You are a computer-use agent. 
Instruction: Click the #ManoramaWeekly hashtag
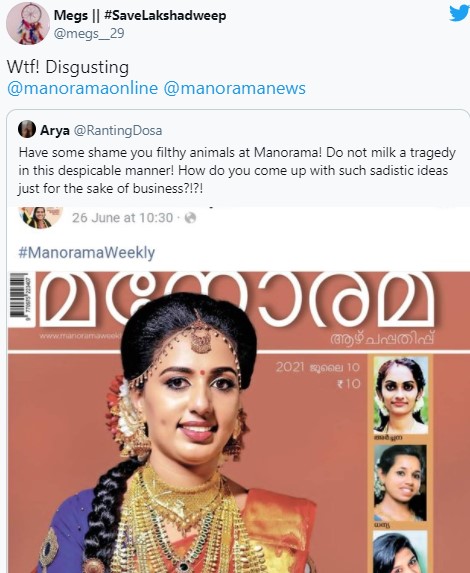(x=87, y=253)
